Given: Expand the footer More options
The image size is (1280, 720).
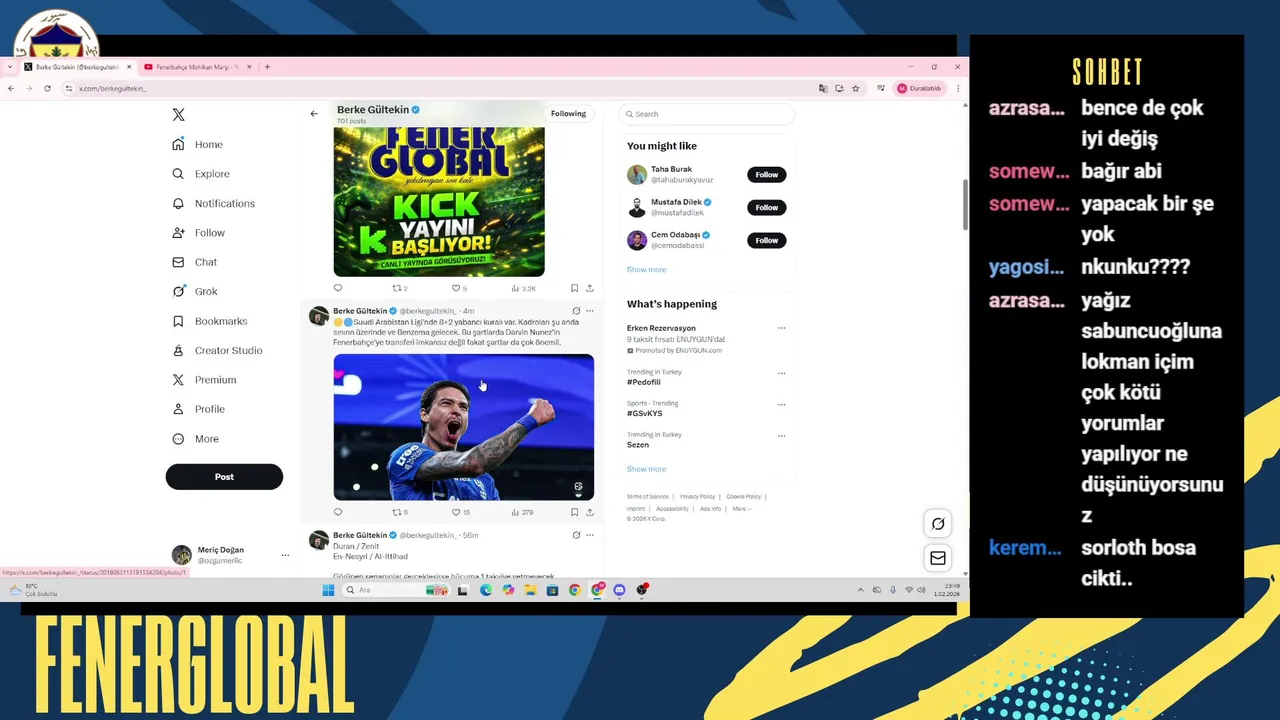Looking at the screenshot, I should point(741,509).
